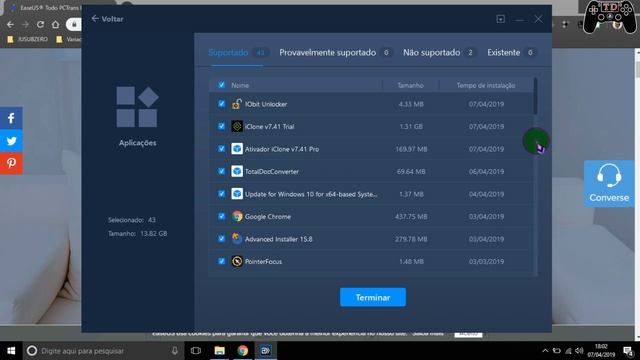Uncheck Advanced Installer 15.8
640x360 pixels.
[221, 238]
